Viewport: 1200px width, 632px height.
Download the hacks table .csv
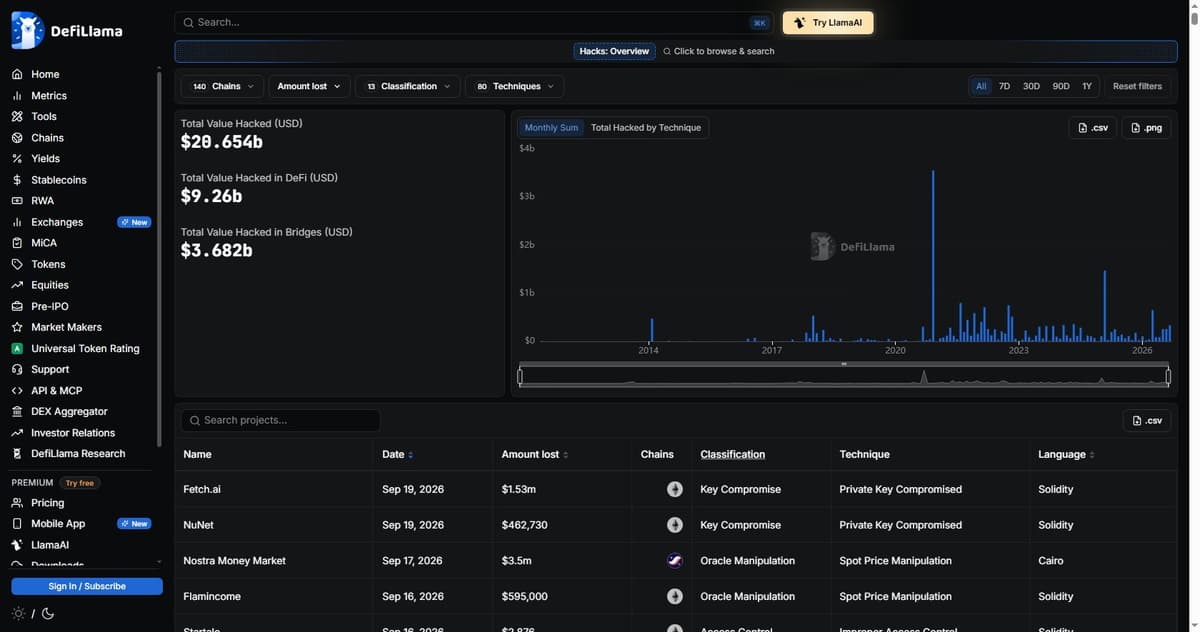1147,421
